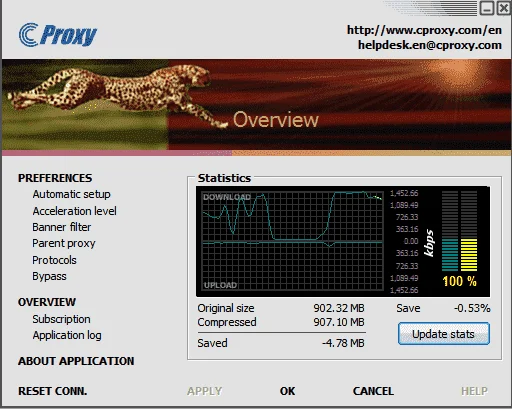
Task: Click the UPLOAD label on the graph
Action: pos(220,285)
